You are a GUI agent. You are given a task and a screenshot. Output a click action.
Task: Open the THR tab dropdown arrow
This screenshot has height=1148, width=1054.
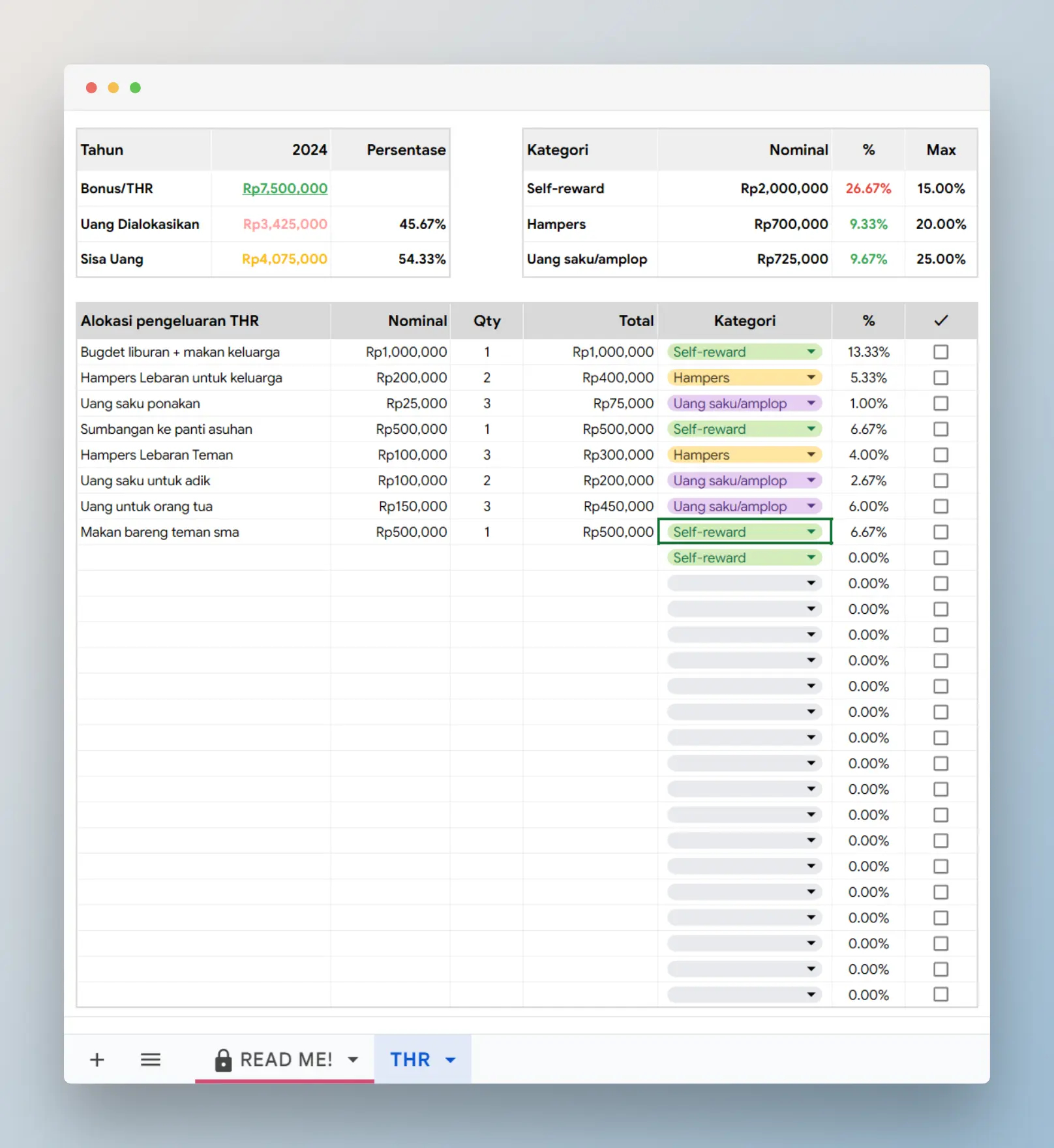coord(450,1060)
